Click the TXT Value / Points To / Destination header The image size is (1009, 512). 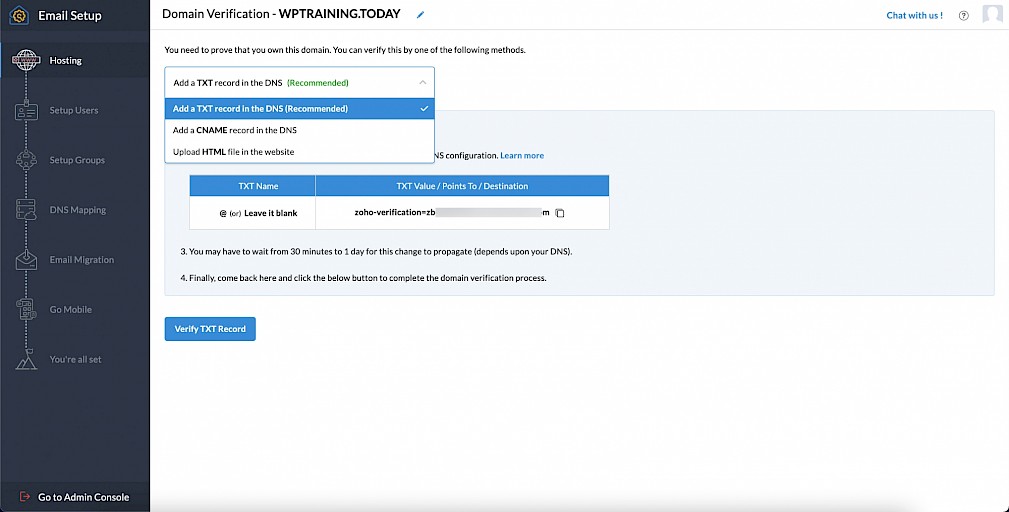pyautogui.click(x=462, y=186)
